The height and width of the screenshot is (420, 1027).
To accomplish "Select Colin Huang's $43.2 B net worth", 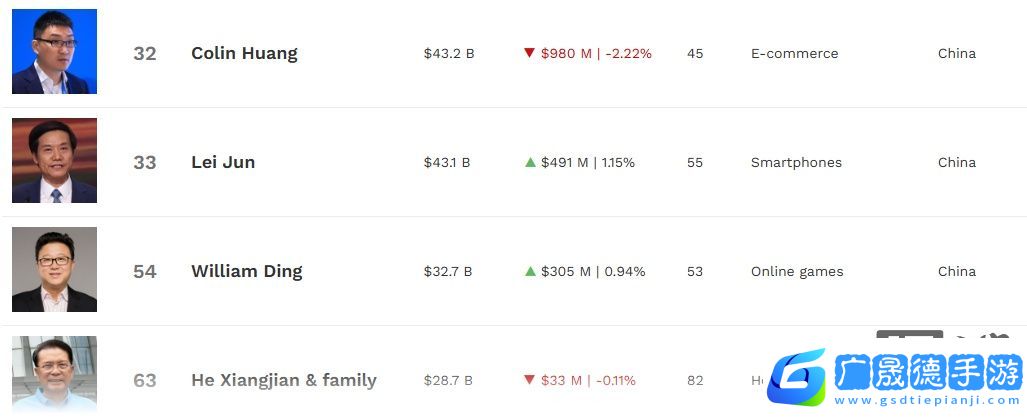I will (449, 54).
